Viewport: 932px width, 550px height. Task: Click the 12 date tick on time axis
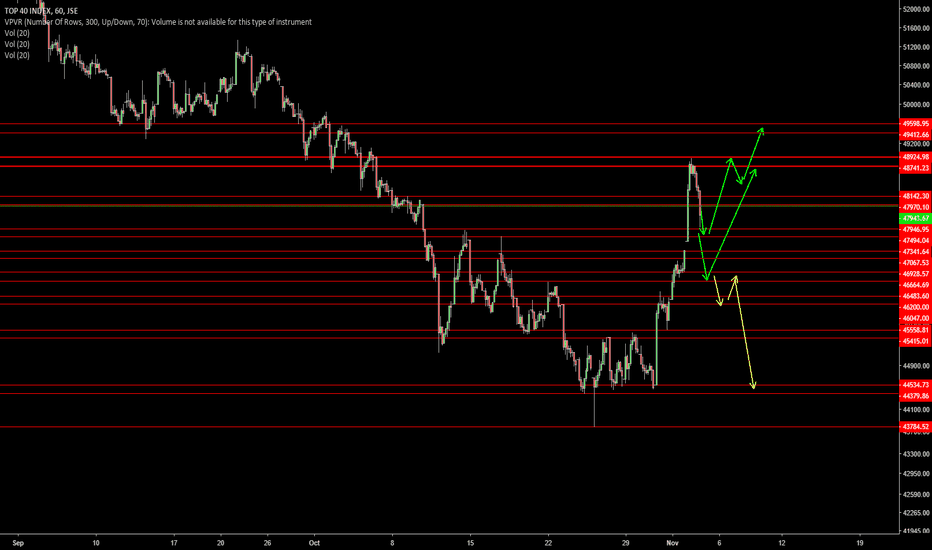click(x=782, y=543)
